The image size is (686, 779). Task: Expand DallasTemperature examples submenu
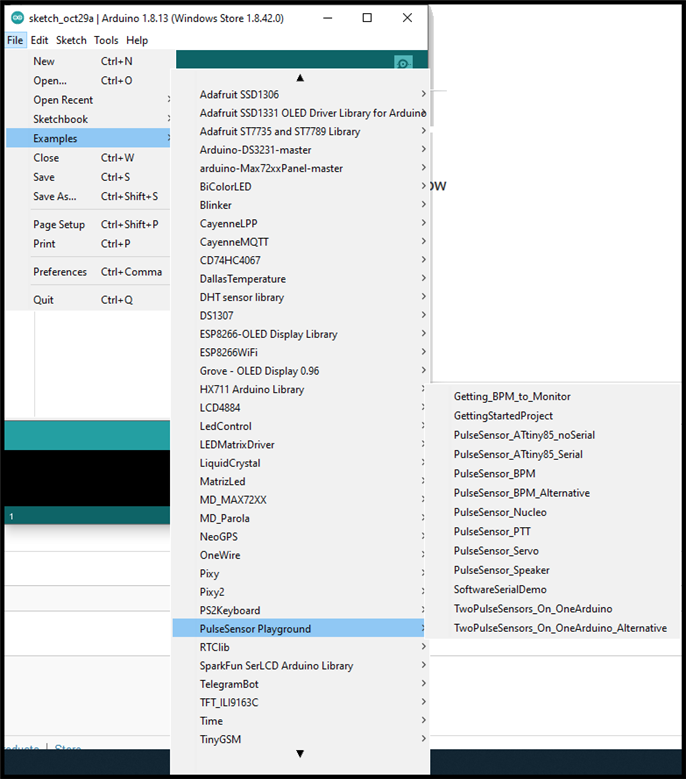point(301,279)
